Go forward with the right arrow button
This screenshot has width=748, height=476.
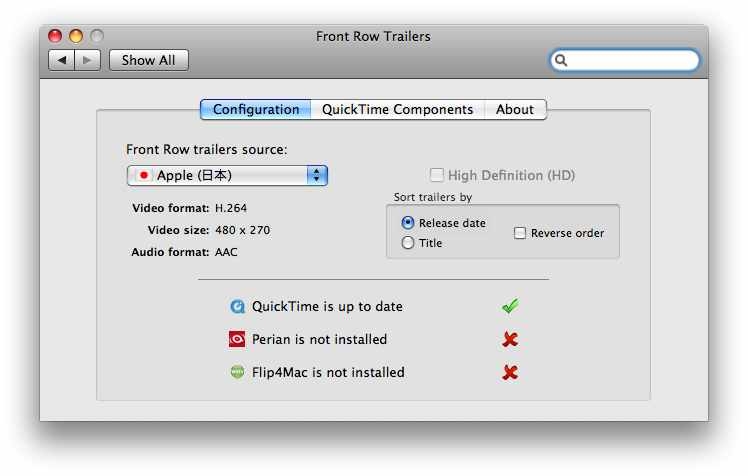[87, 60]
